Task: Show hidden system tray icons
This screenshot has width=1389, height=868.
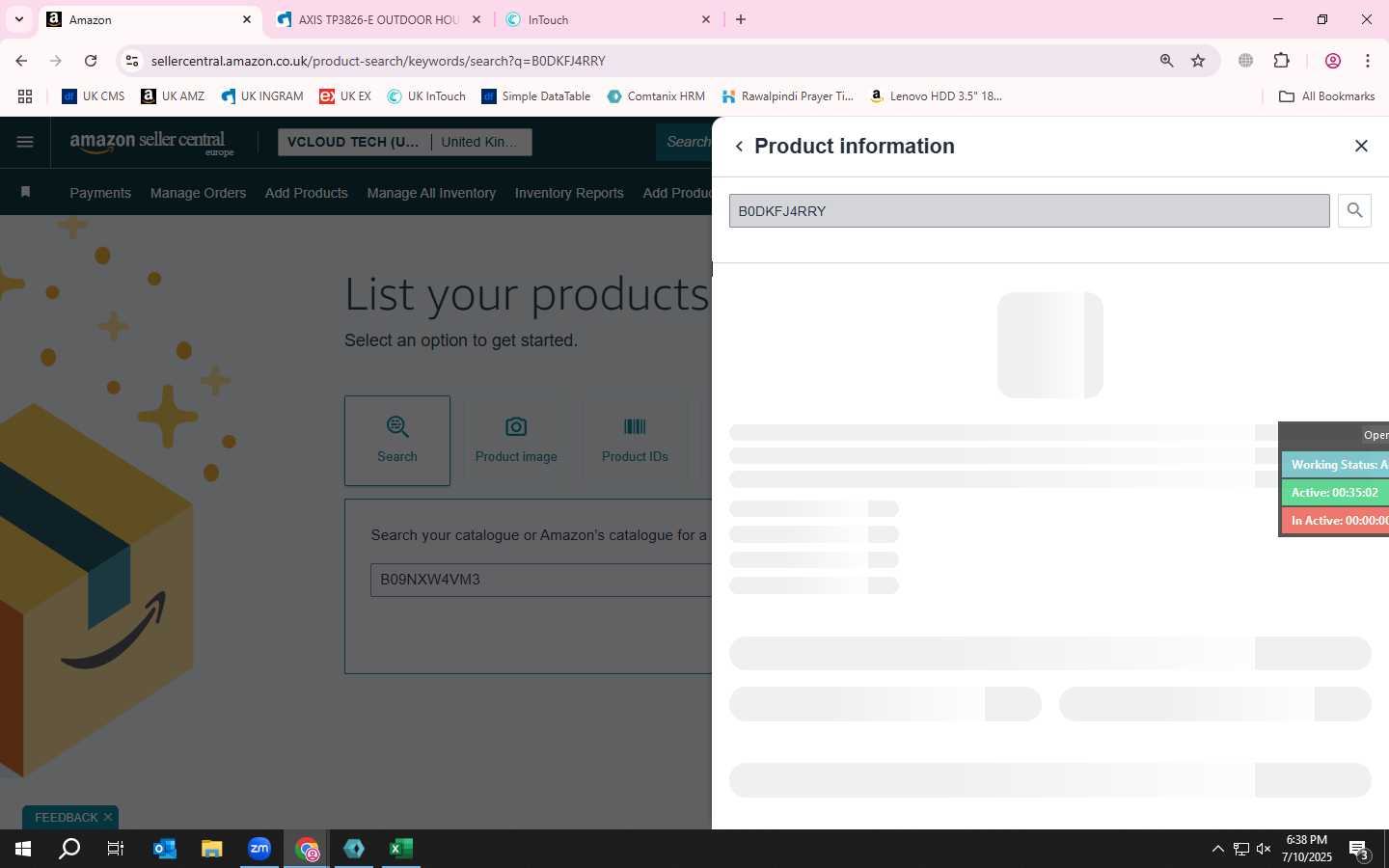Action: click(x=1217, y=849)
